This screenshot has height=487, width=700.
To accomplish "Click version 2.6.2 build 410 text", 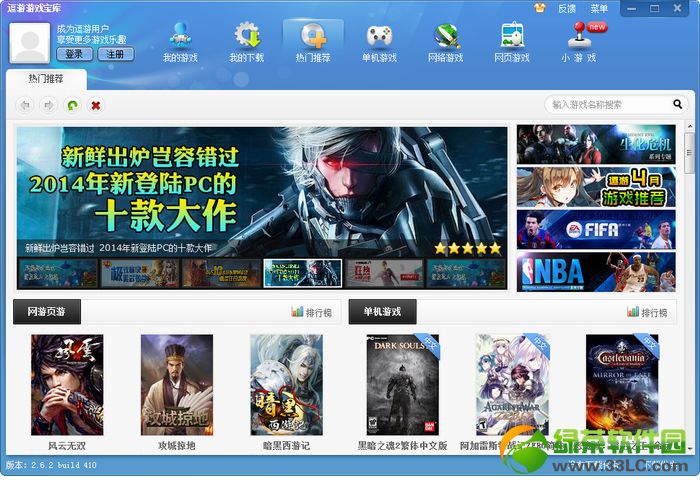I will [x=51, y=465].
